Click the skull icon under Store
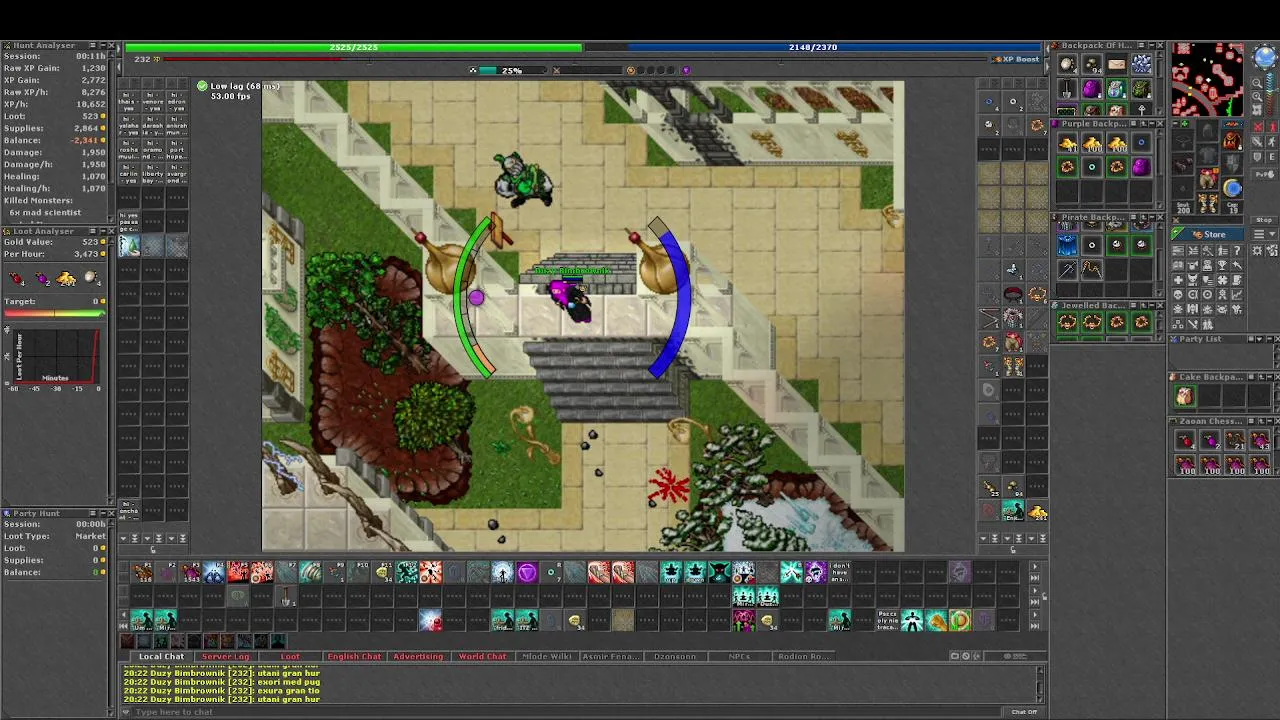This screenshot has height=720, width=1280. pos(1178,294)
